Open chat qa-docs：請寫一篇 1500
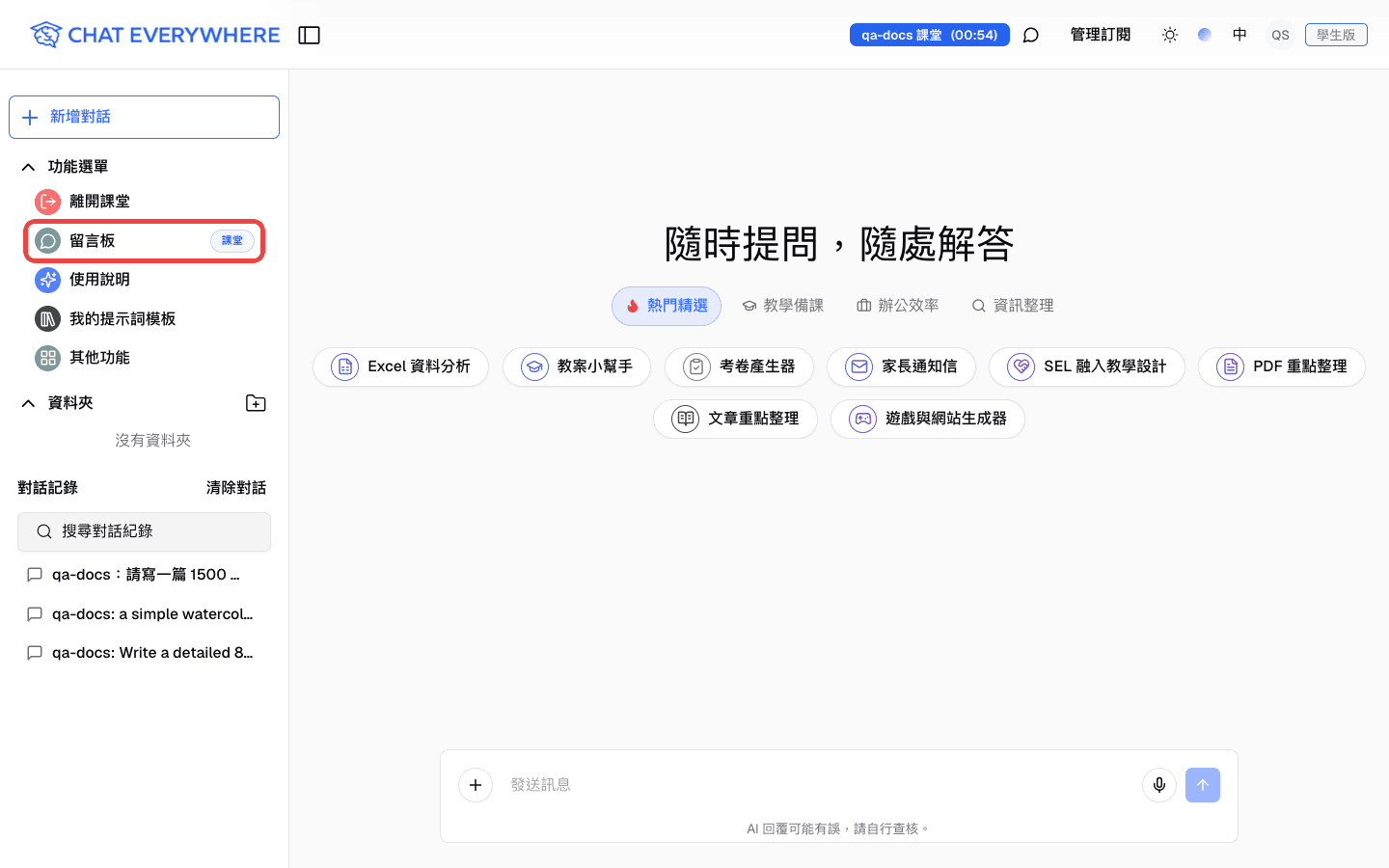This screenshot has width=1389, height=868. pos(144,575)
